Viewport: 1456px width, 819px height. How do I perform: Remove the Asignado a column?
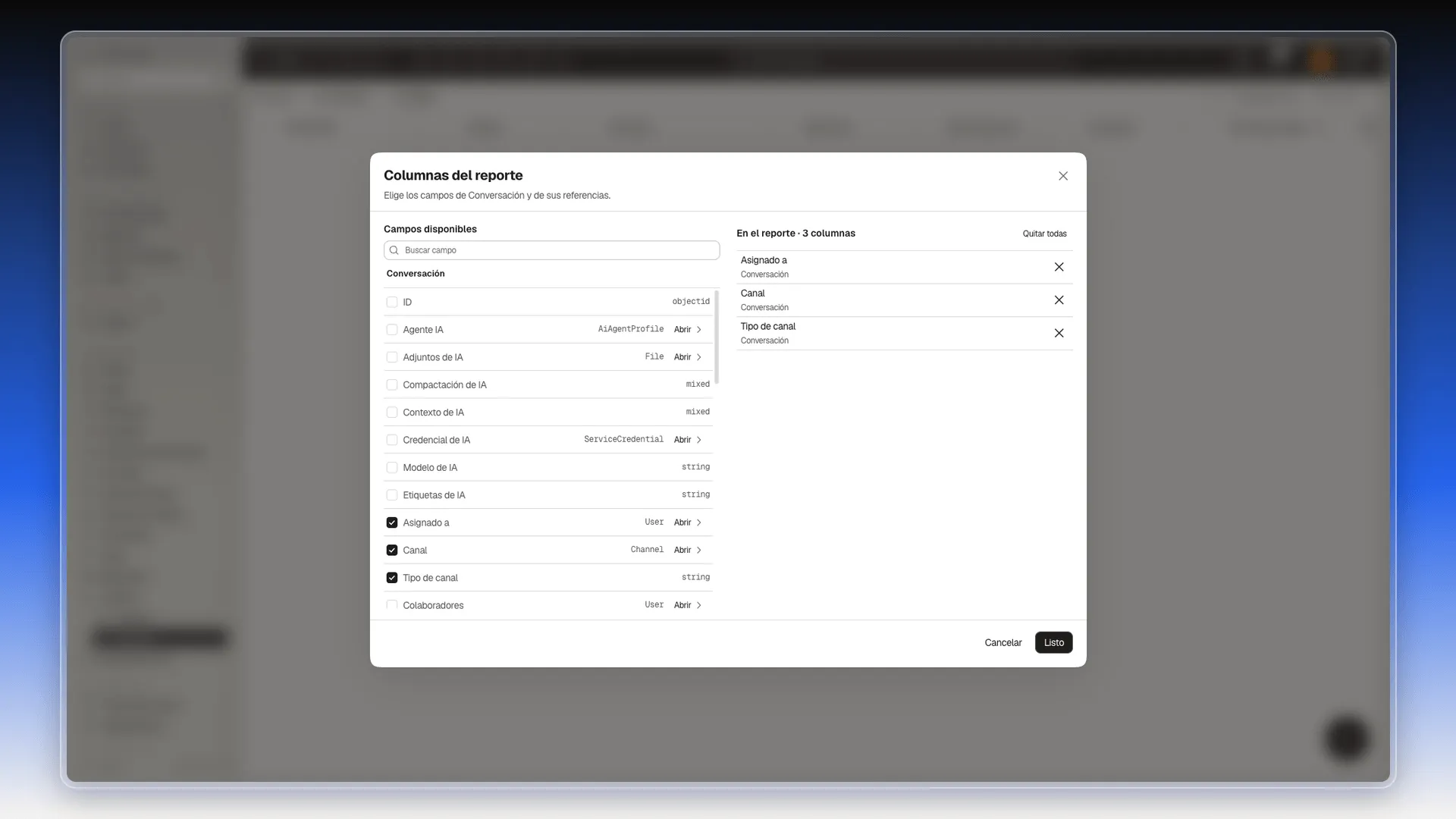1059,267
